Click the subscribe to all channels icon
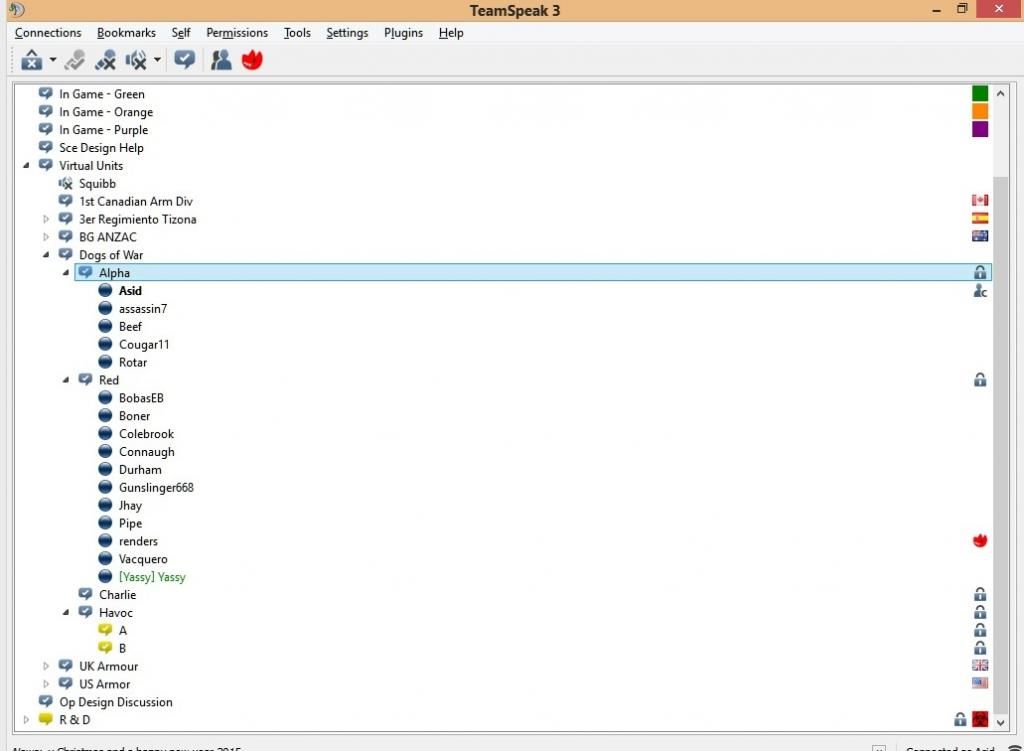 click(184, 60)
